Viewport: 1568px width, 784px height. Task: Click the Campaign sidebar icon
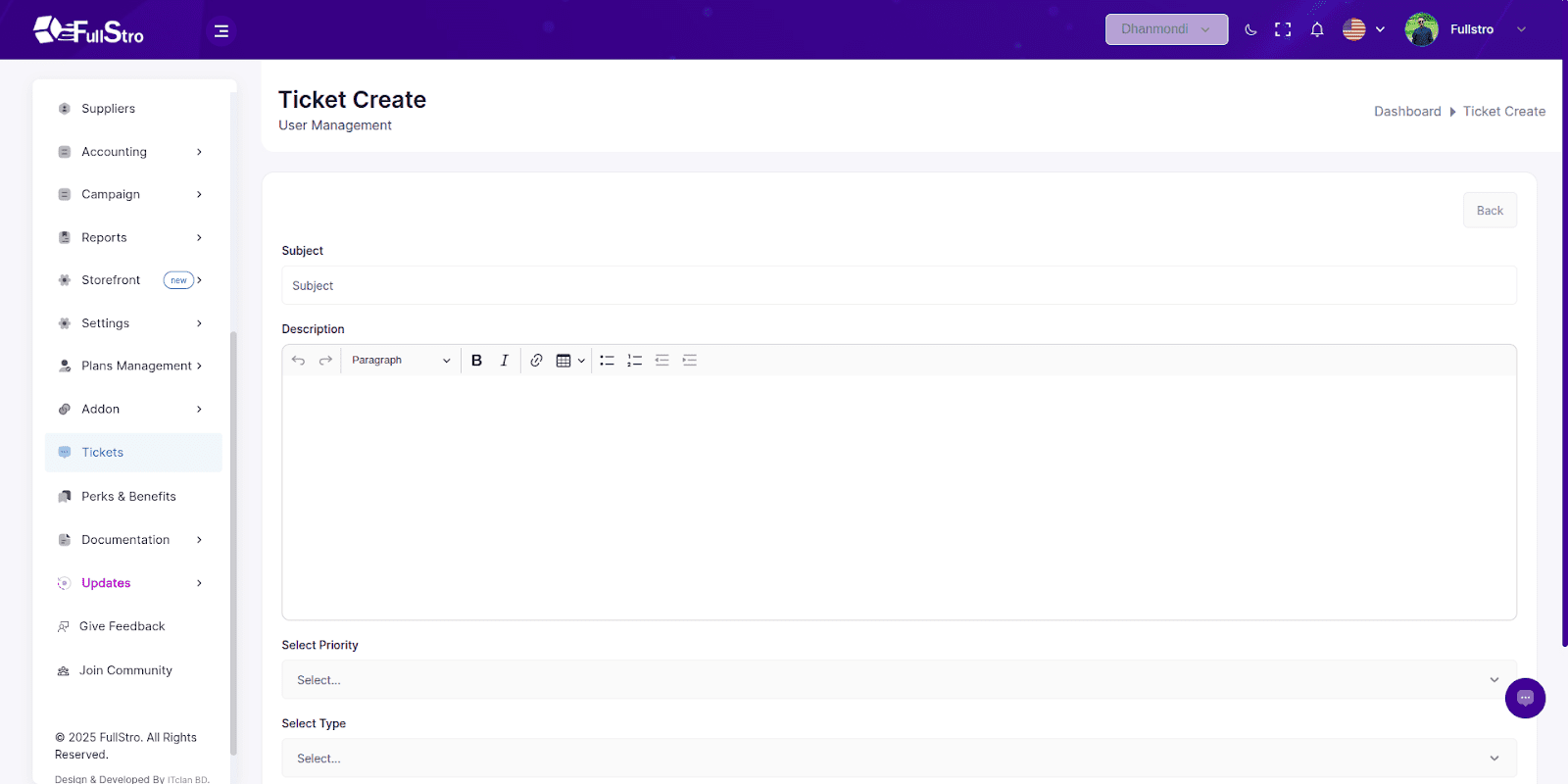[x=65, y=194]
